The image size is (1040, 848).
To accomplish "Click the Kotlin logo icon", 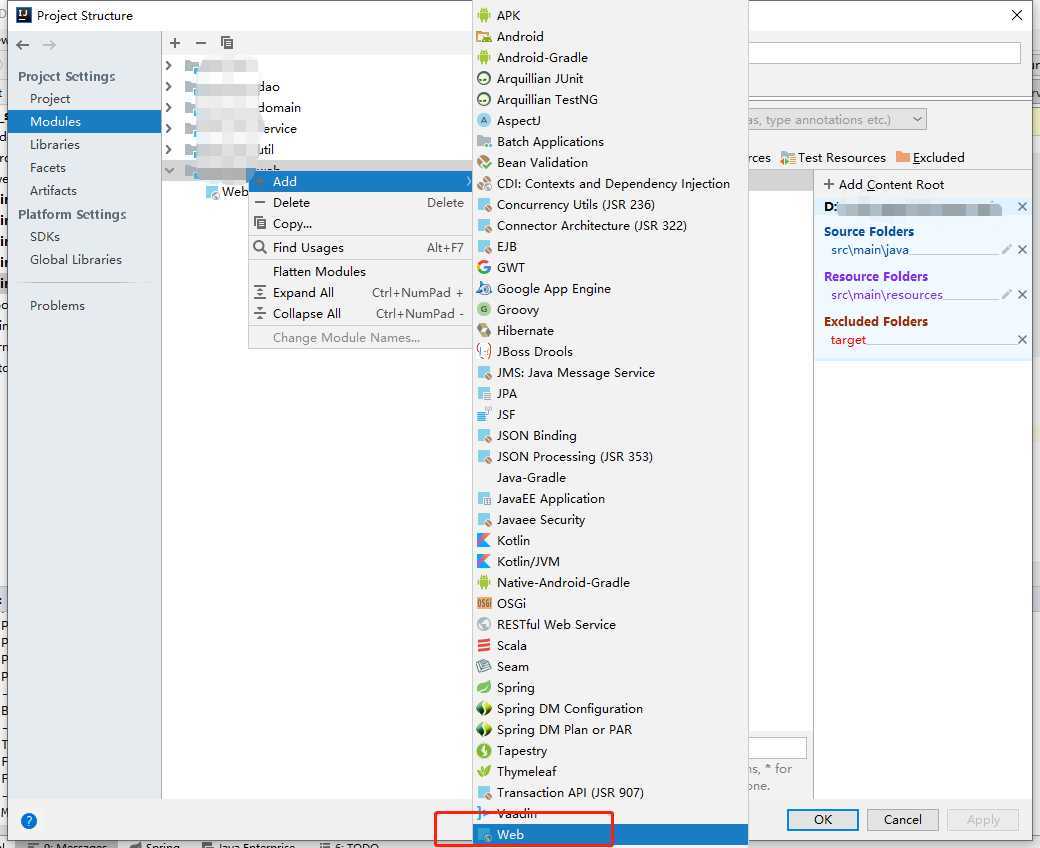I will click(484, 540).
